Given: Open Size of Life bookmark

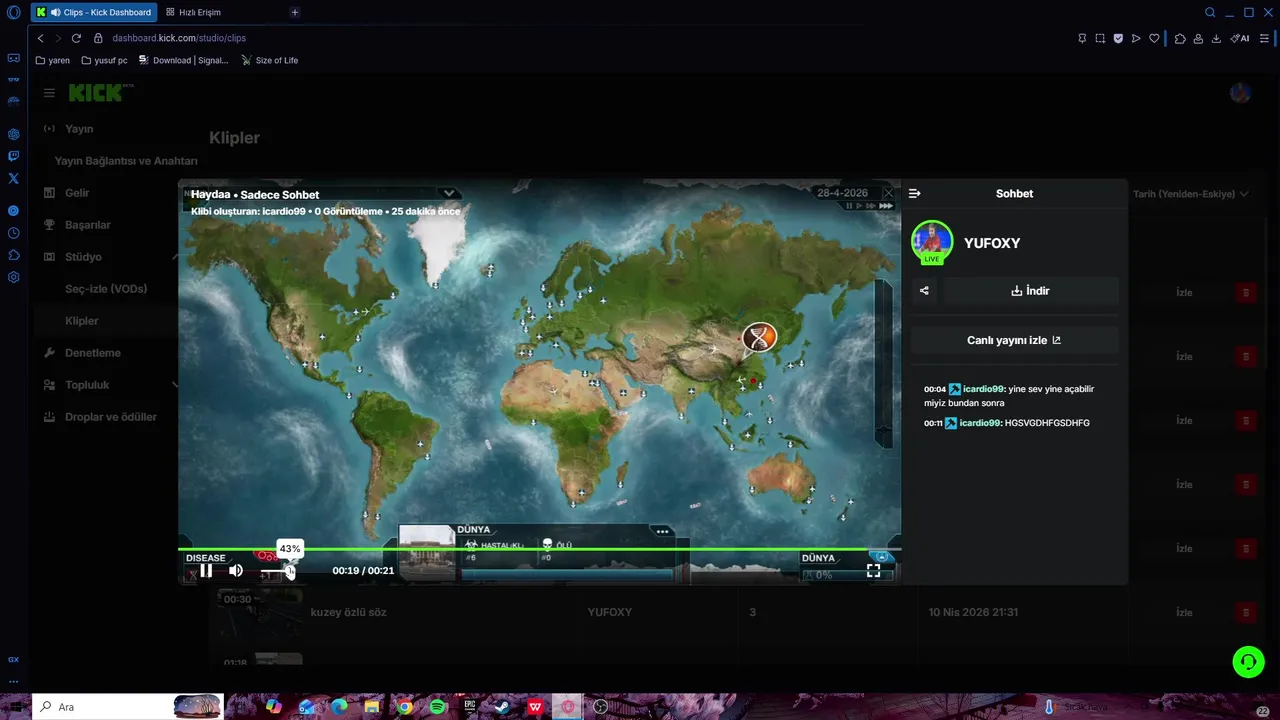Looking at the screenshot, I should [270, 60].
